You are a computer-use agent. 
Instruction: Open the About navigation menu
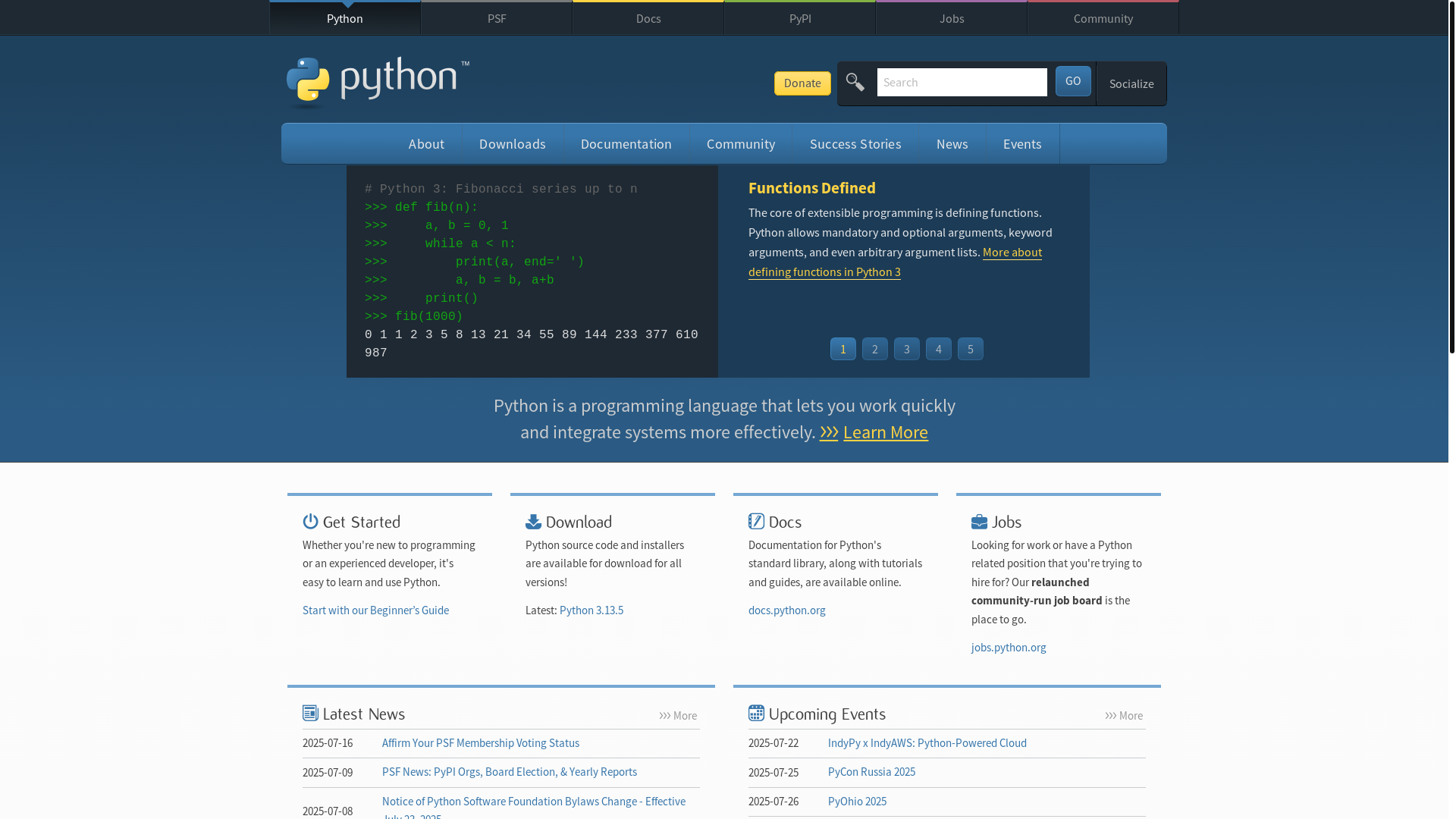(426, 144)
